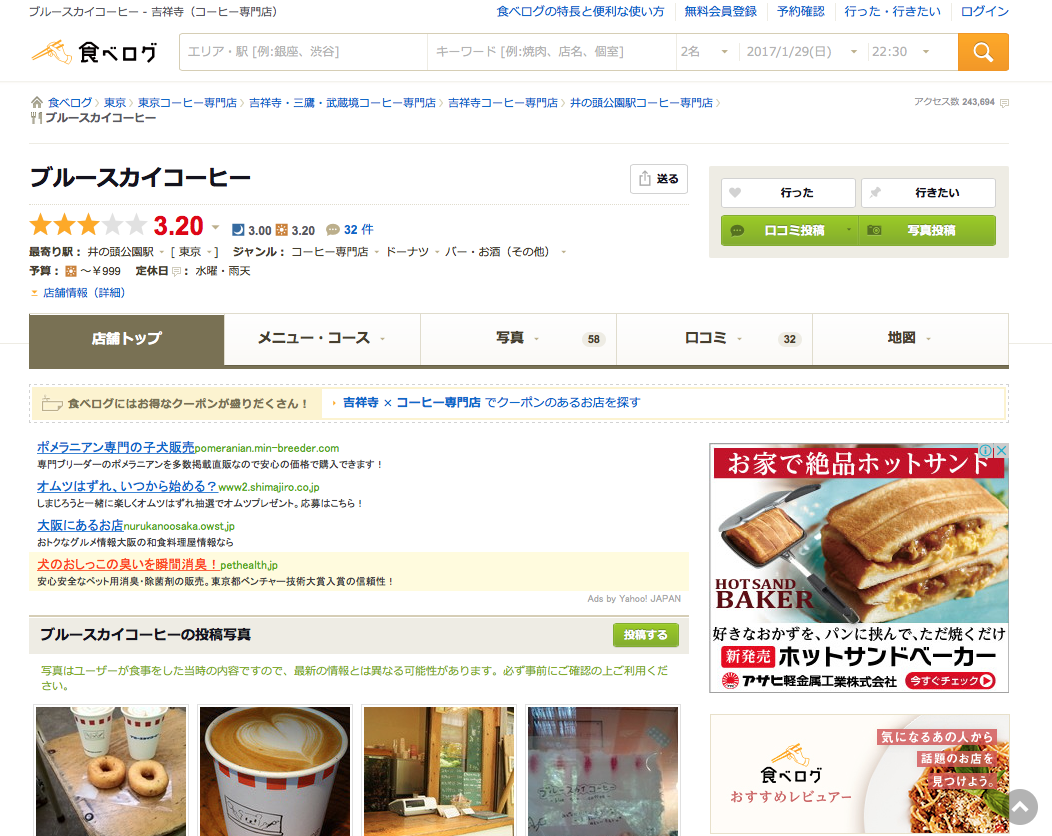Open 行った・行きたい link in header
The image size is (1052, 836).
[892, 11]
